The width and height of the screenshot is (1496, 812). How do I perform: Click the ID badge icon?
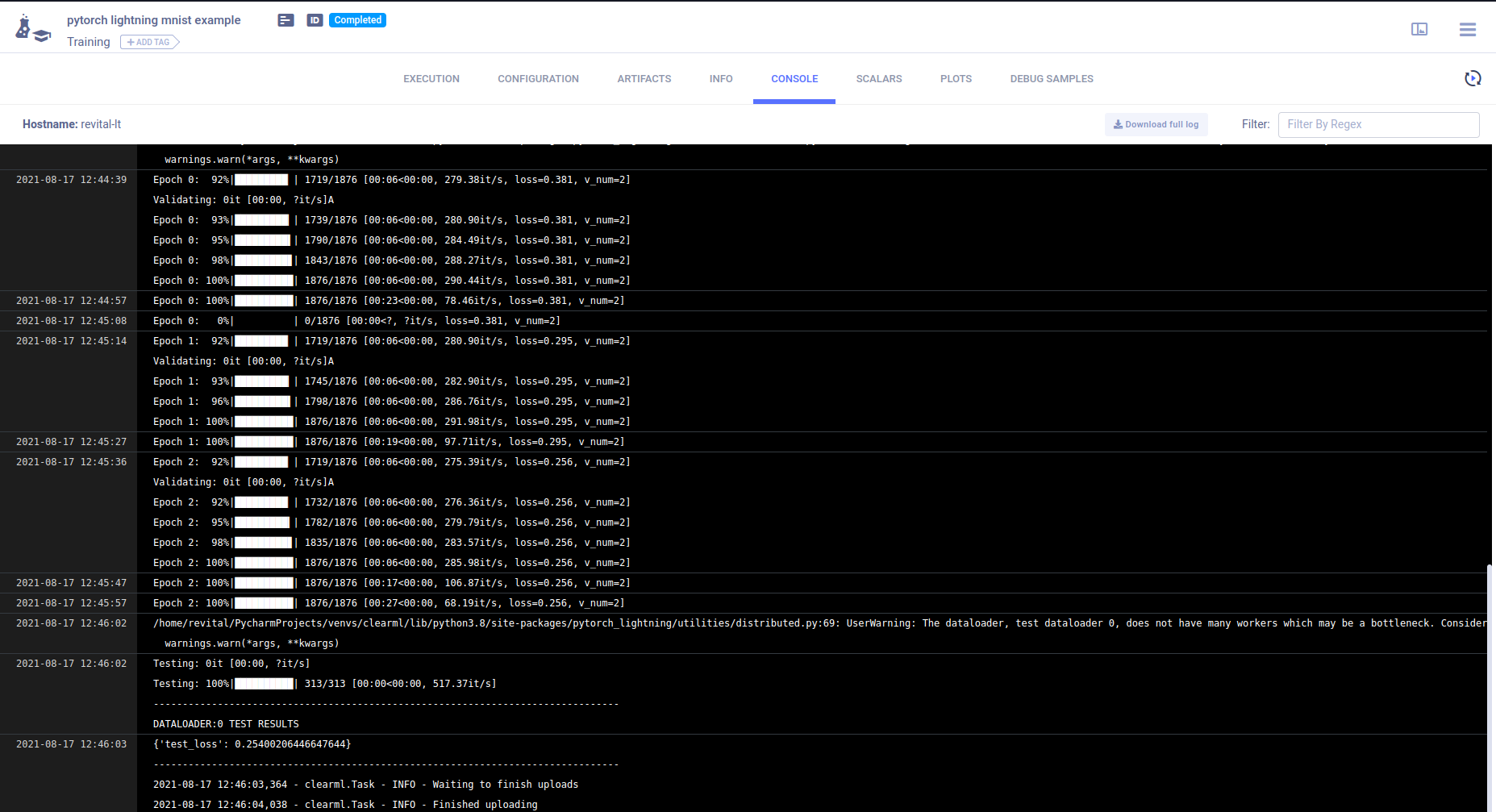315,20
